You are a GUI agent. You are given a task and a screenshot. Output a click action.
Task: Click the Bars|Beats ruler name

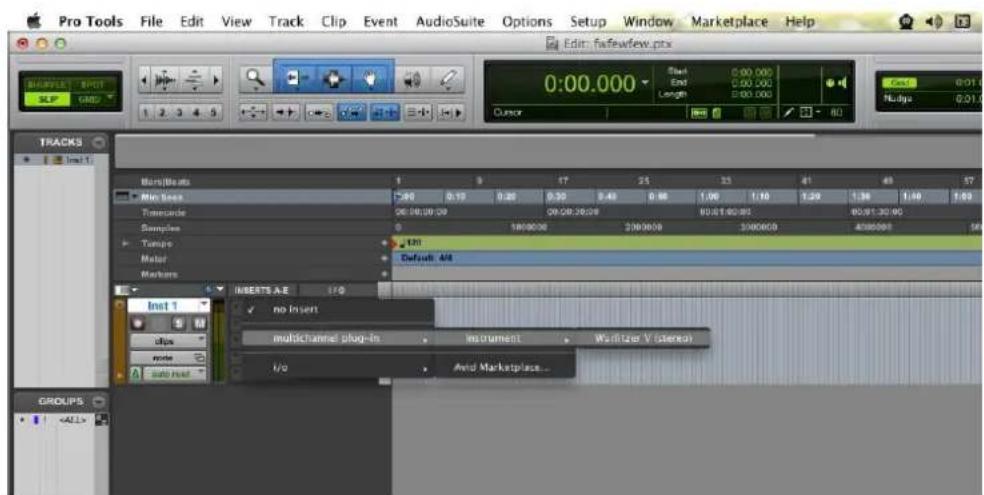point(164,182)
